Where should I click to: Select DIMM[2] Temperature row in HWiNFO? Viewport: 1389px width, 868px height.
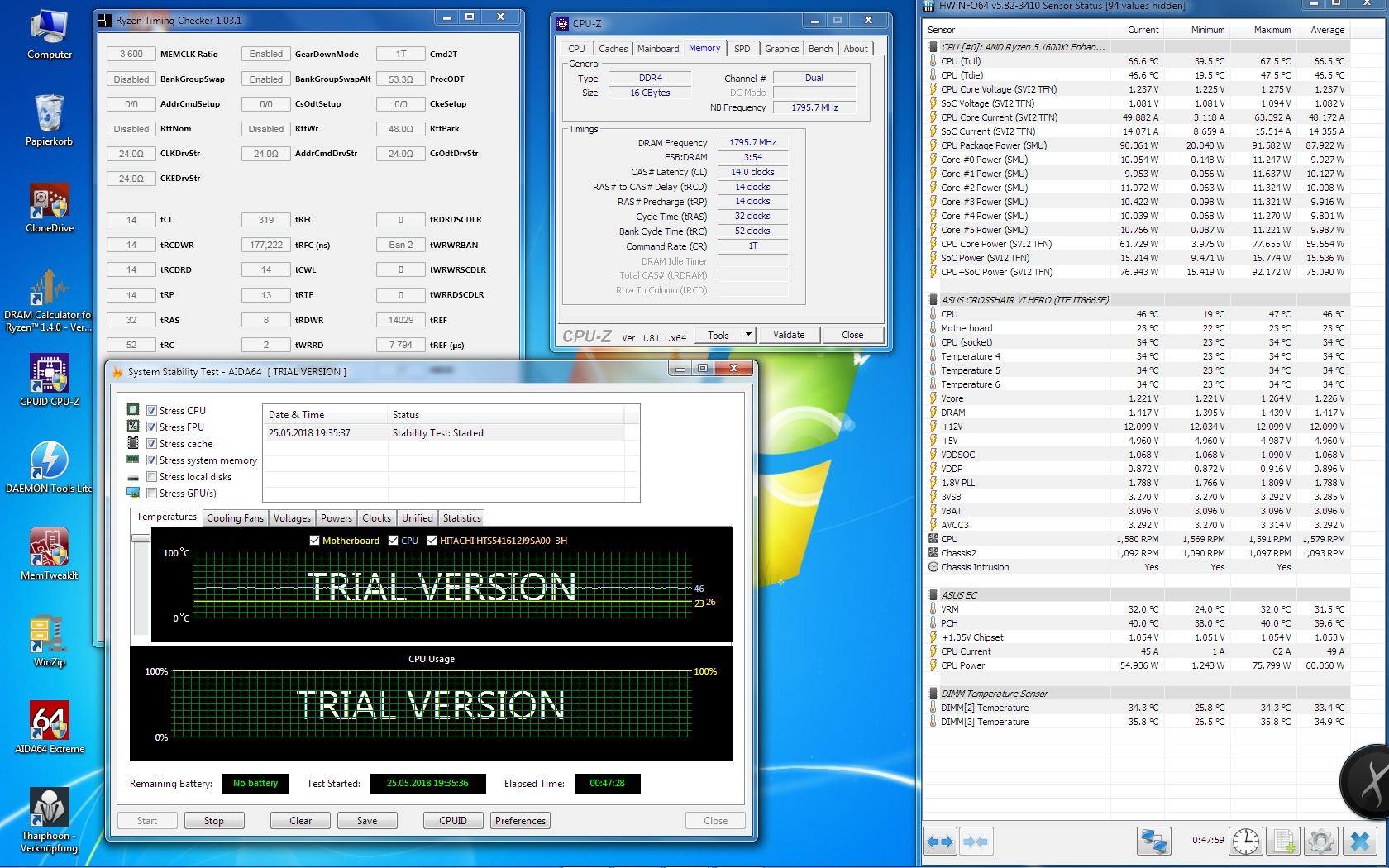[x=1137, y=708]
